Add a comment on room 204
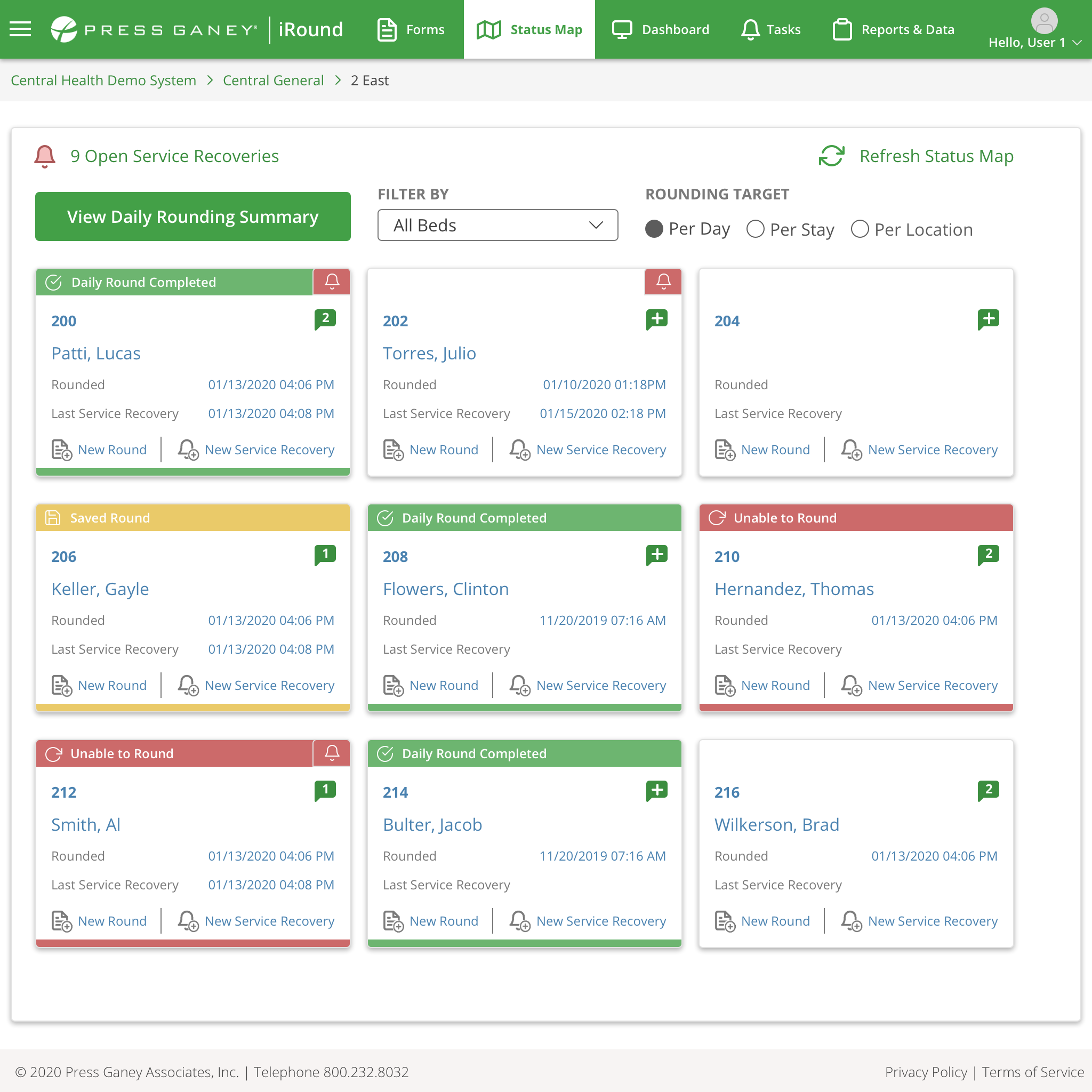 [x=988, y=319]
